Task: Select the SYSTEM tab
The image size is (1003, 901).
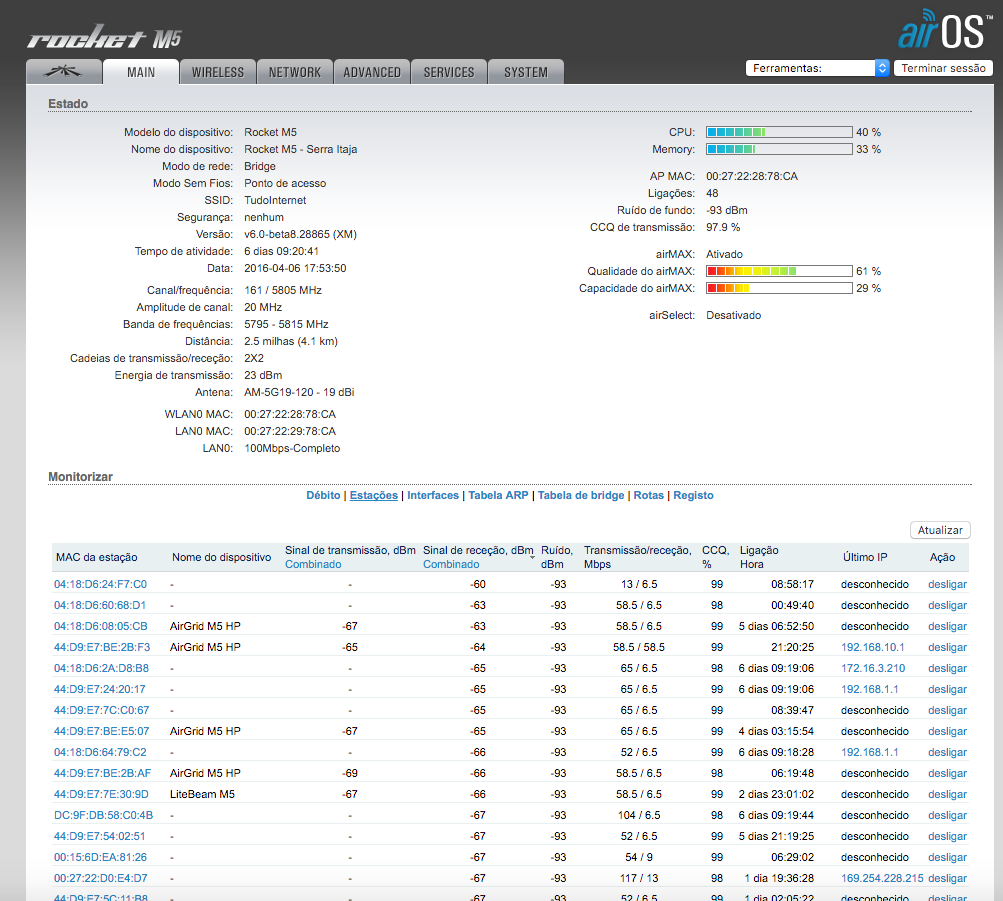Action: coord(526,72)
